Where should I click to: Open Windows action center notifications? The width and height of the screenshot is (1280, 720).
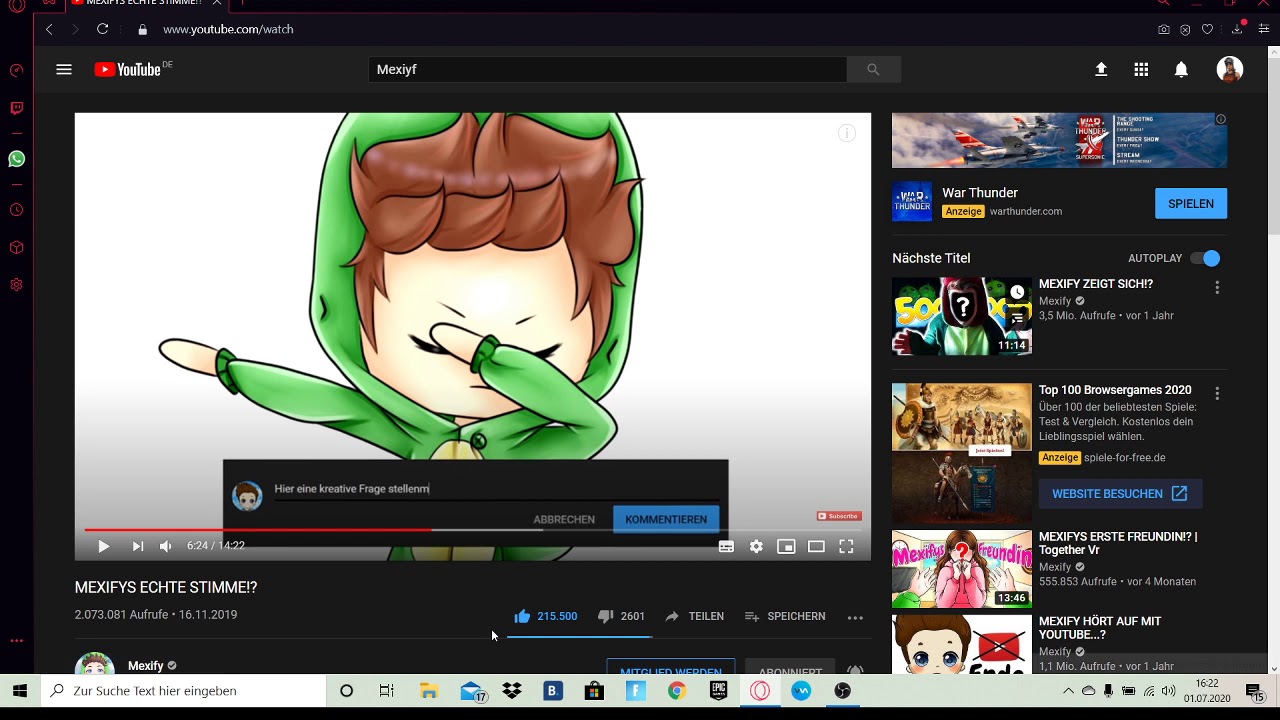tap(1254, 691)
